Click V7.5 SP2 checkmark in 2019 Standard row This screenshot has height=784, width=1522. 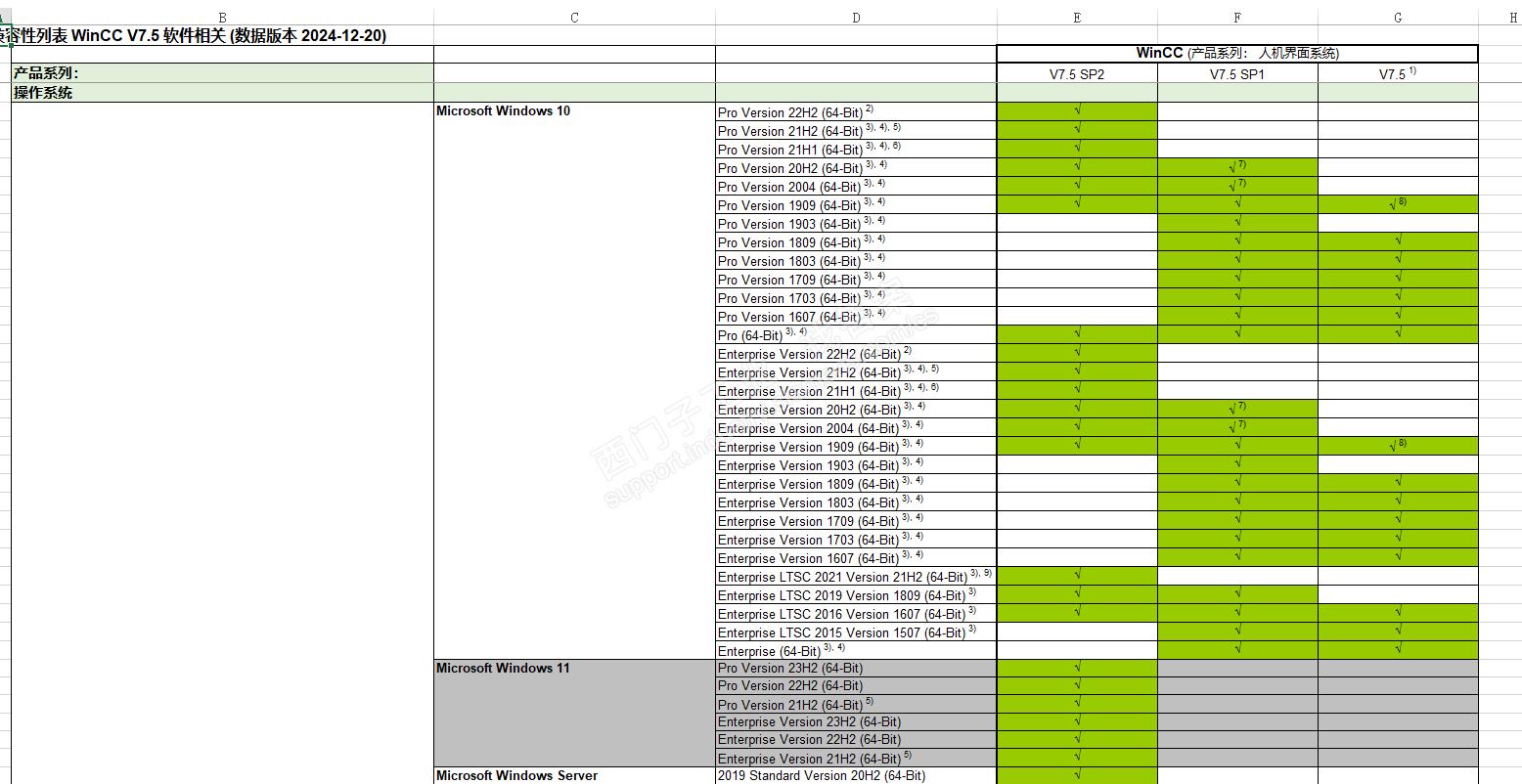[x=1077, y=775]
